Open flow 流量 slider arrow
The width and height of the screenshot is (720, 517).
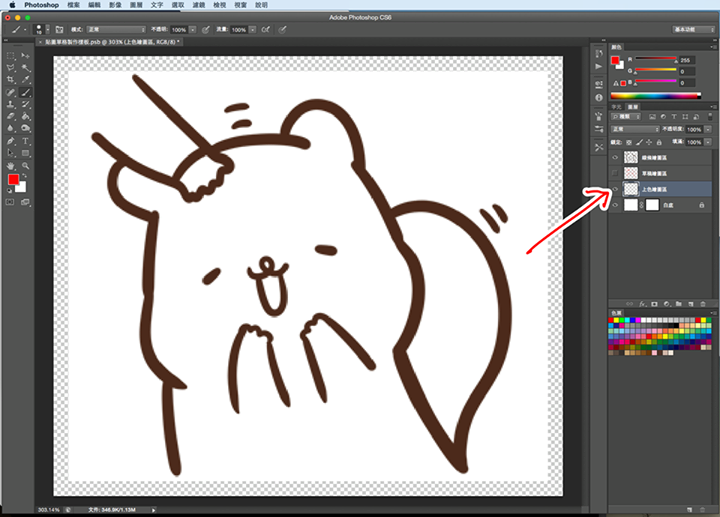click(x=253, y=29)
